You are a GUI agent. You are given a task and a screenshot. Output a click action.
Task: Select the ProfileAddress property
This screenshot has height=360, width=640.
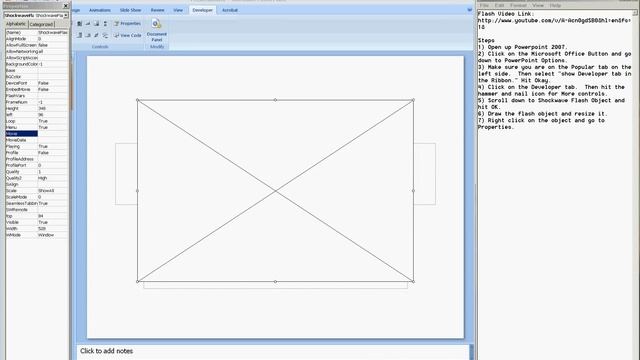pyautogui.click(x=37, y=159)
